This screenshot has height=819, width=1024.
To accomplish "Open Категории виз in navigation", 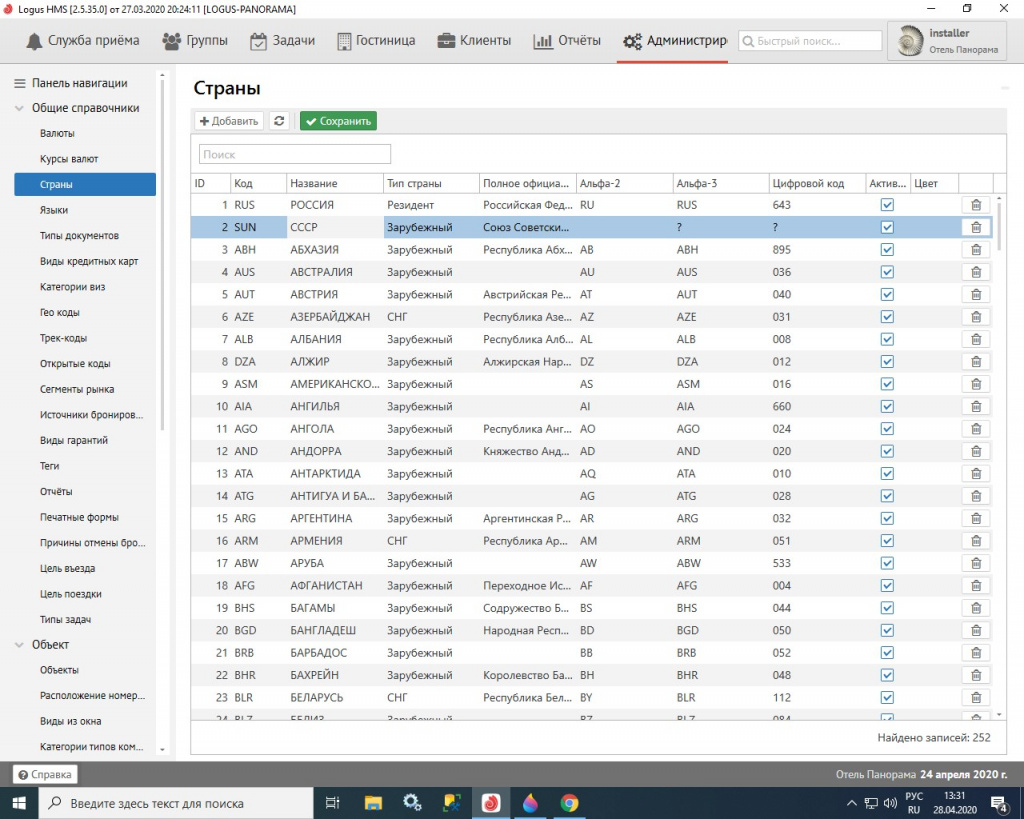I will 72,287.
